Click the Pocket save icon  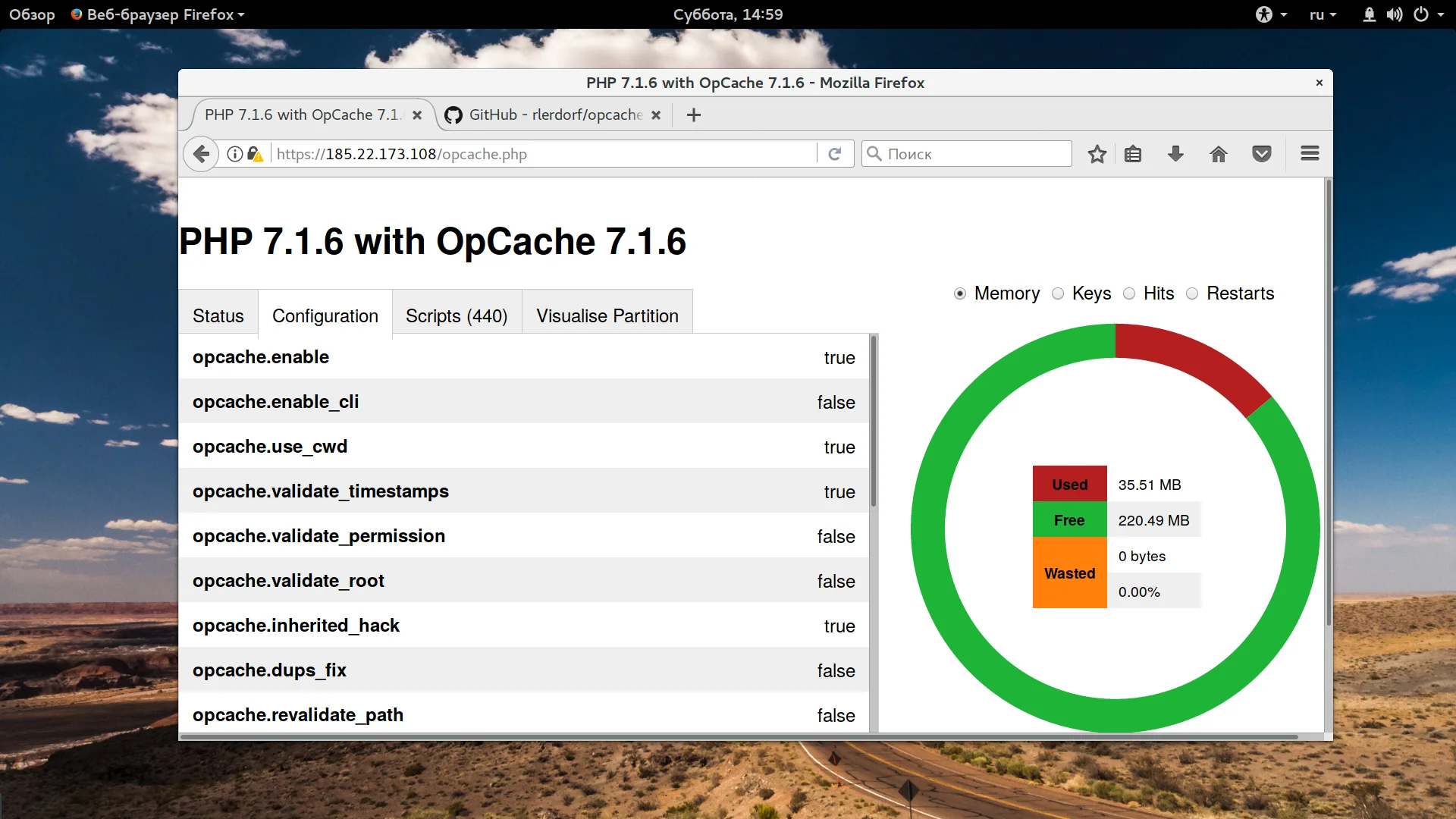1262,154
